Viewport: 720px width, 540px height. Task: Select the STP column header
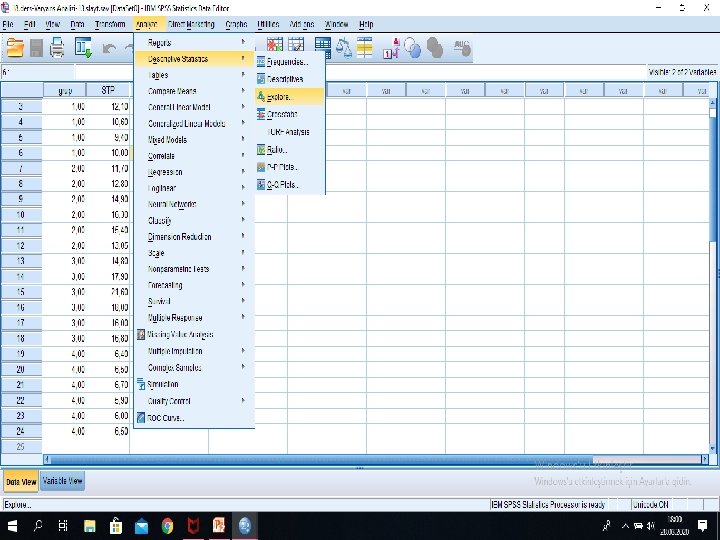108,90
